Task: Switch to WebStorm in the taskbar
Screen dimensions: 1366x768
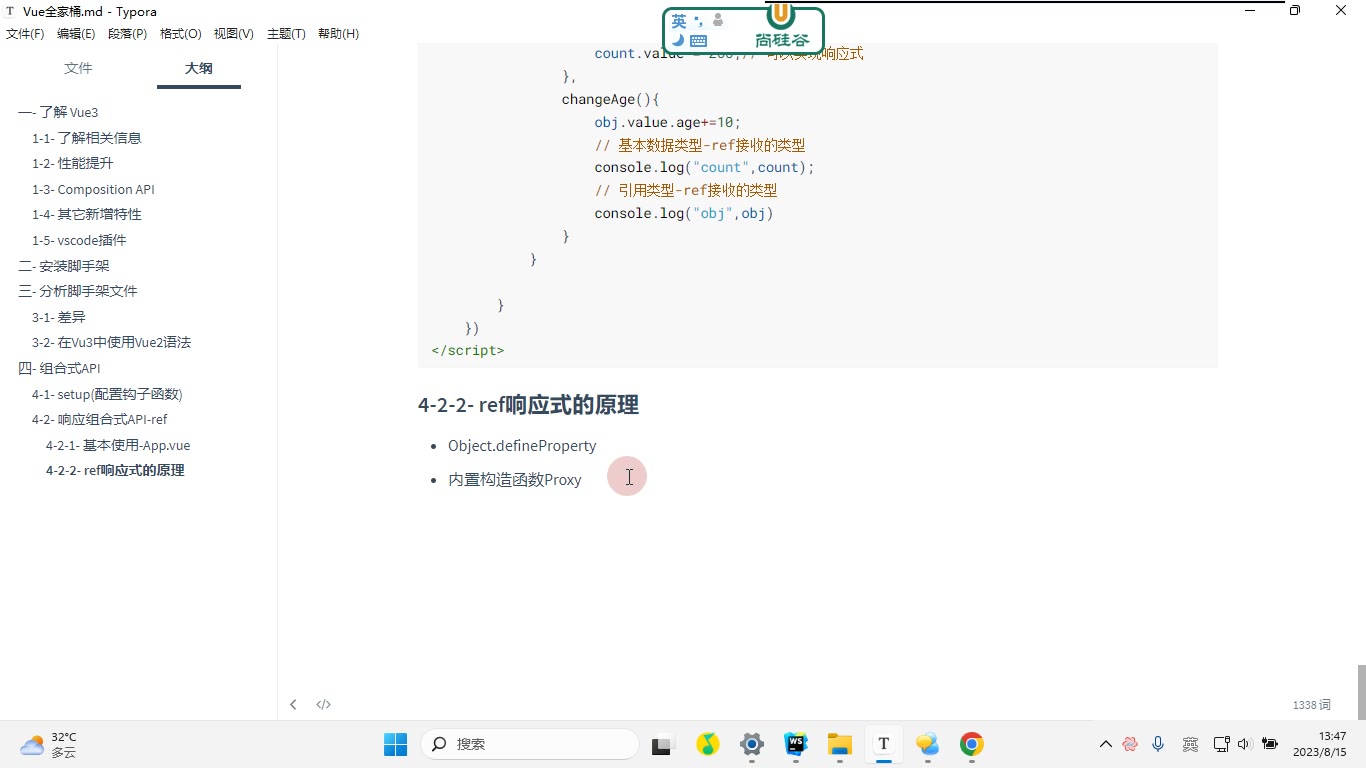Action: (x=796, y=744)
